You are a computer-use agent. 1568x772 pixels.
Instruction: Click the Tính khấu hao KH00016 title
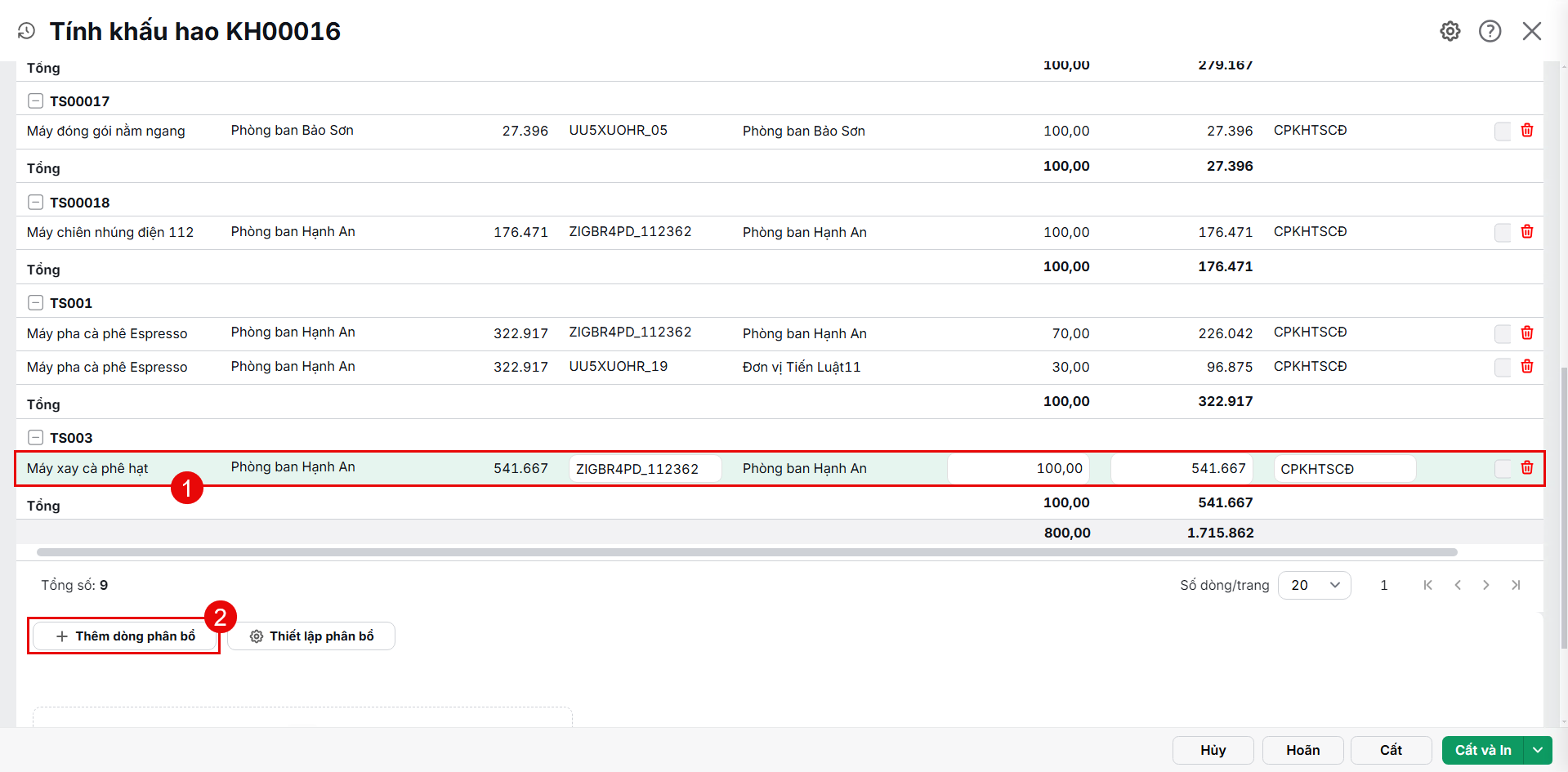[195, 31]
